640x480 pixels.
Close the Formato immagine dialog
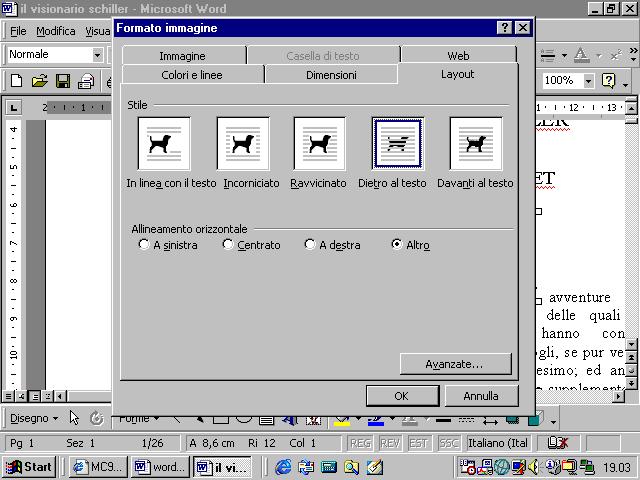522,28
